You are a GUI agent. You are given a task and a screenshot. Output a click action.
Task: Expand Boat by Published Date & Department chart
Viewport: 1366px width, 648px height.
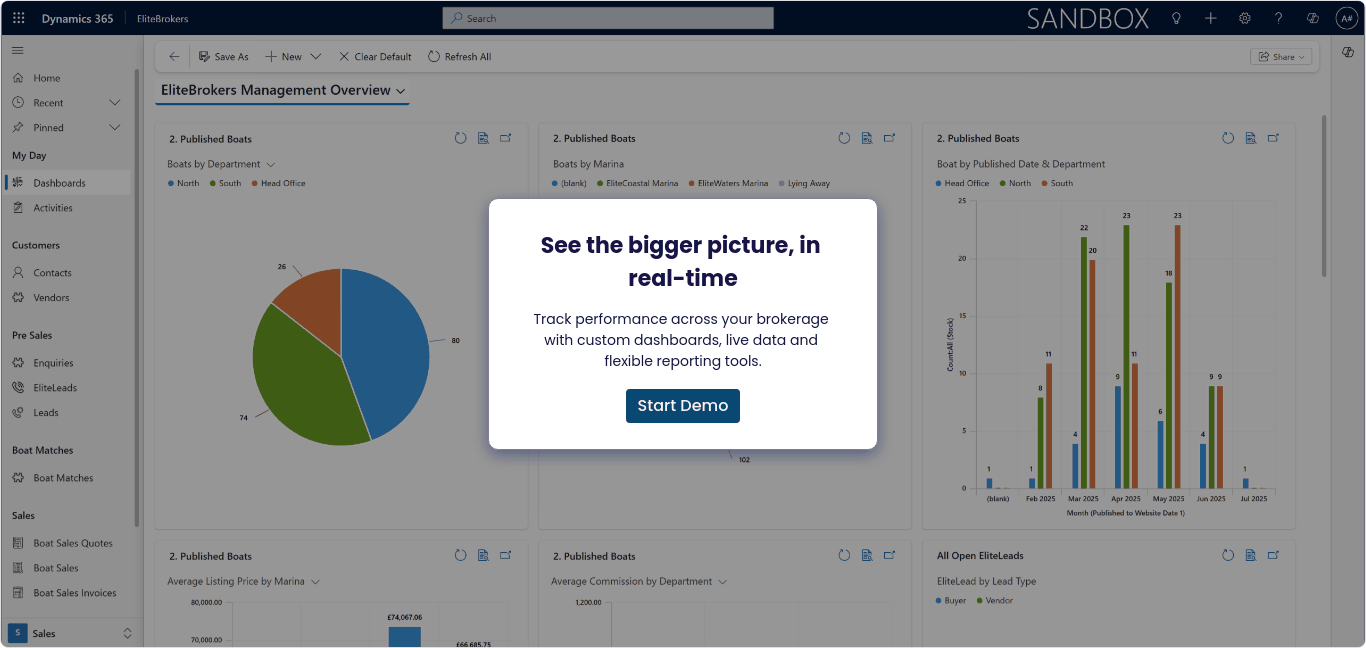point(1273,138)
